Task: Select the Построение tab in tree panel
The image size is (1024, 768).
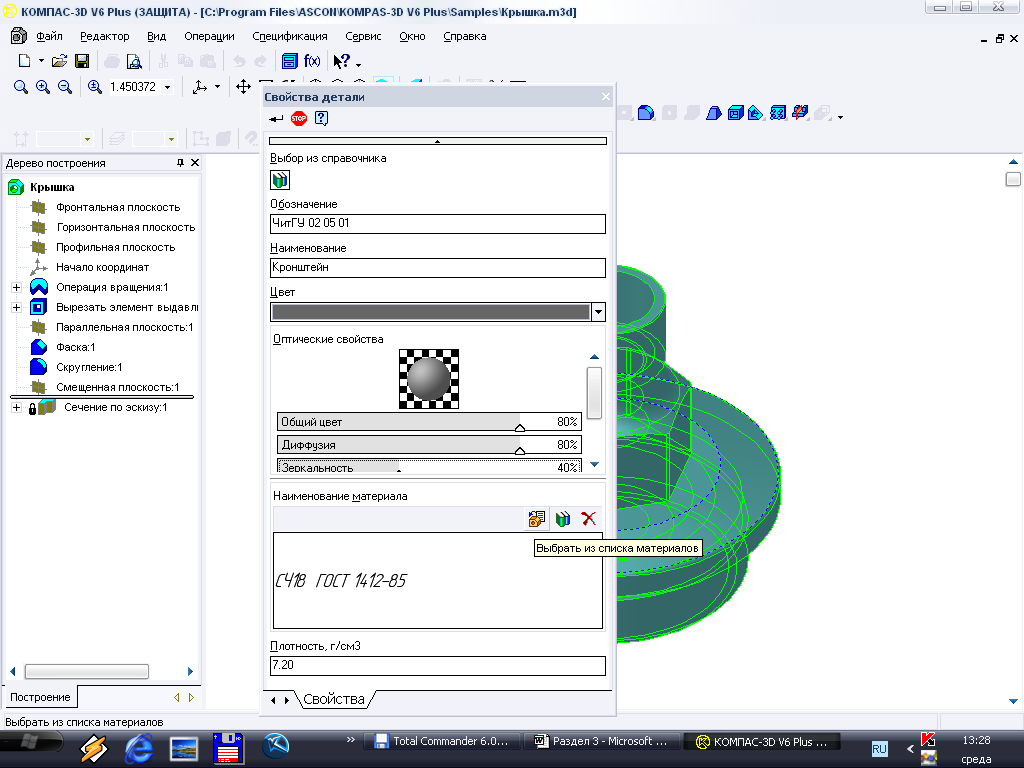Action: 40,697
